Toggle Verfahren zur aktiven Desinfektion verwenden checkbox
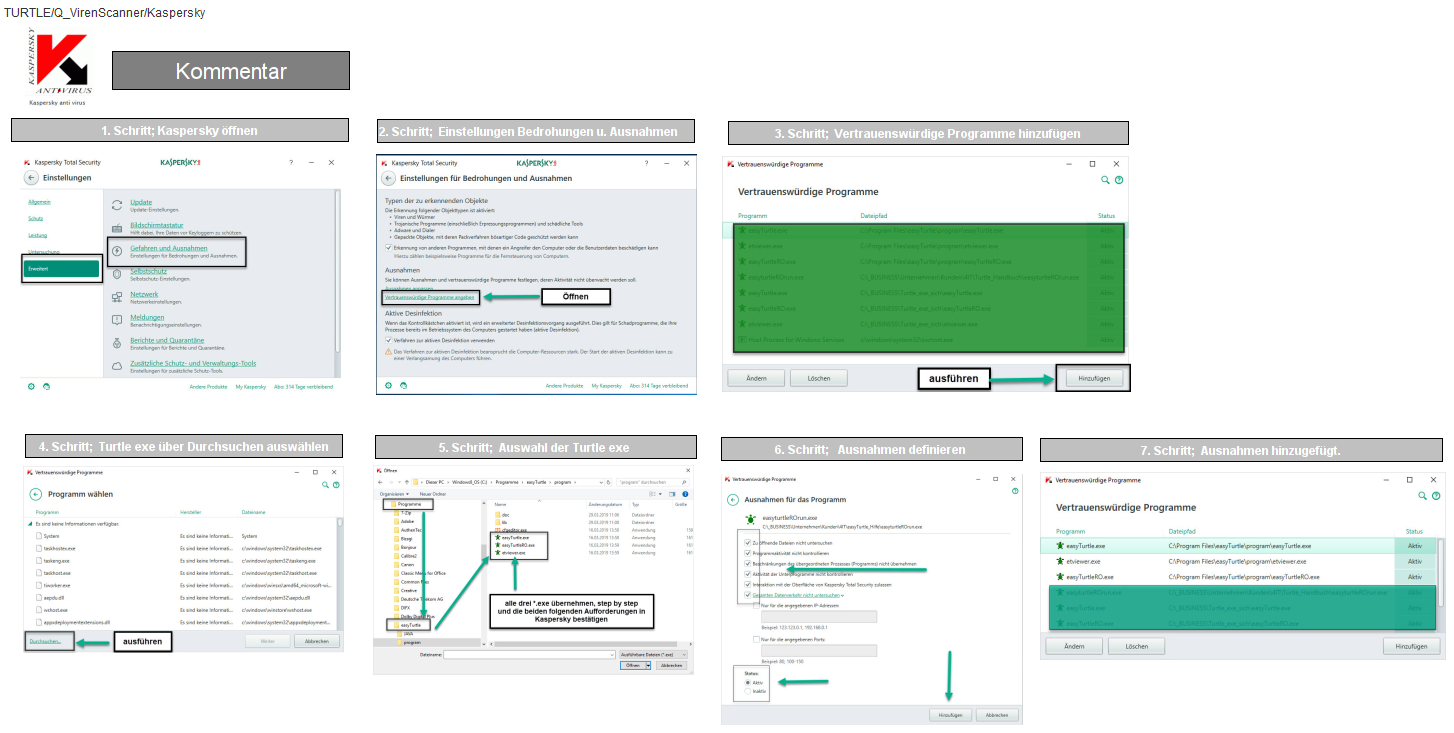Screen dimensions: 1454x733 389,340
